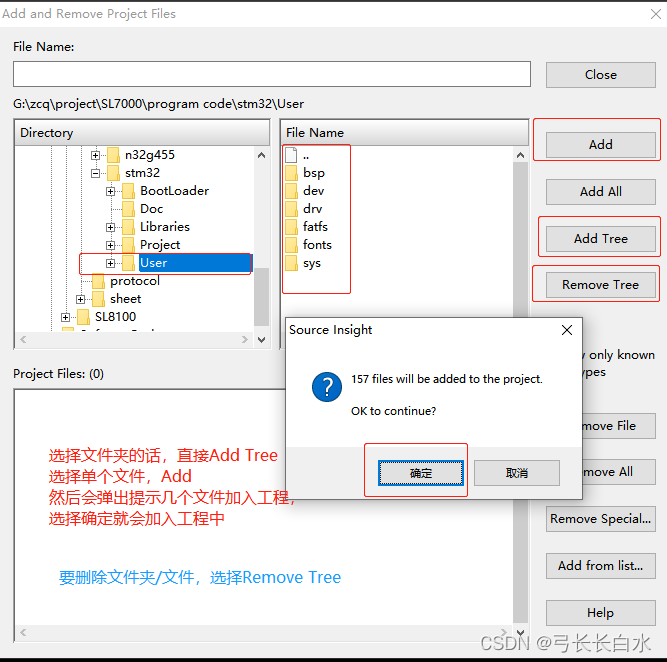667x662 pixels.
Task: Click the Remove Tree button
Action: coord(600,285)
